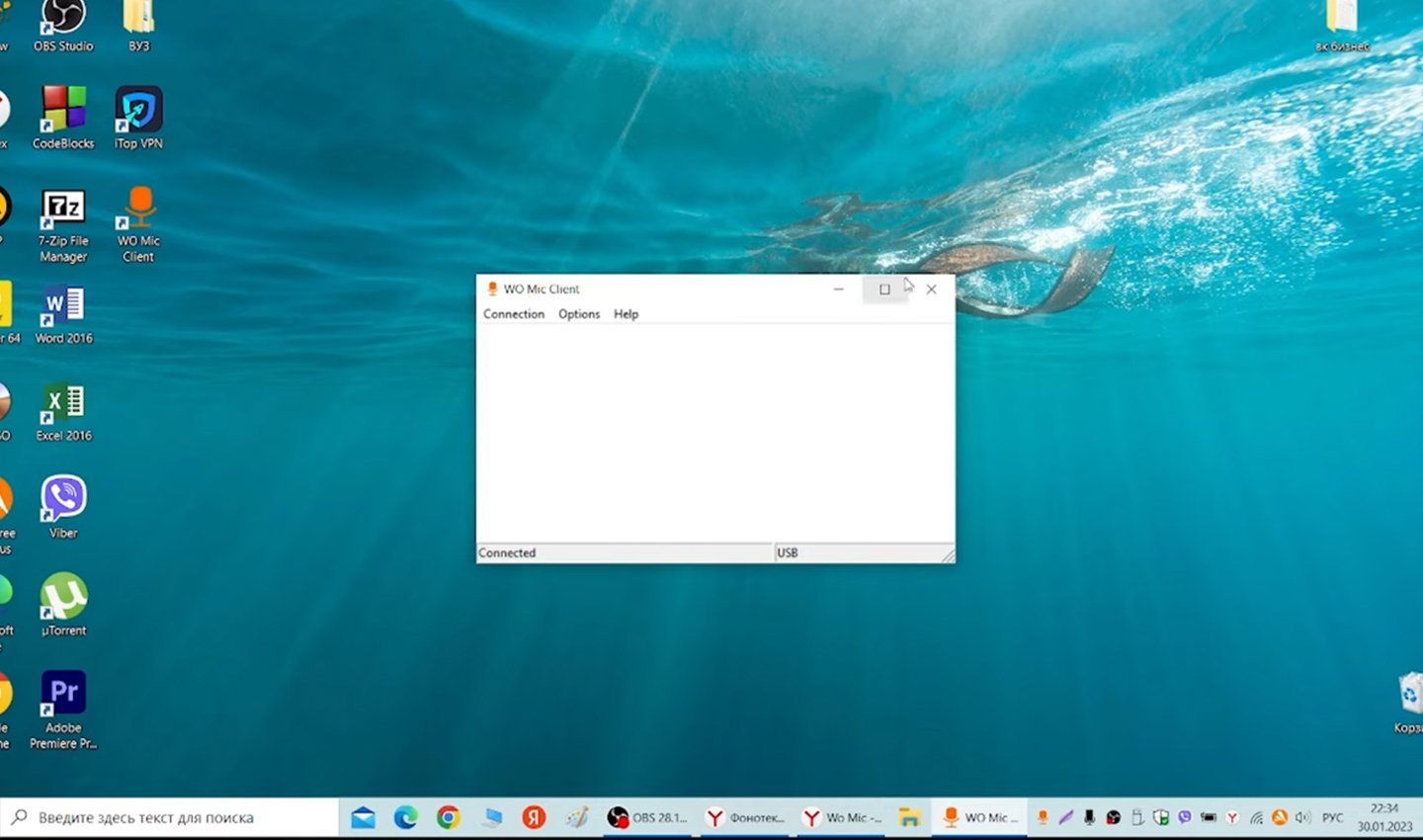Image resolution: width=1423 pixels, height=840 pixels.
Task: Open Google Chrome from the taskbar
Action: tap(449, 817)
